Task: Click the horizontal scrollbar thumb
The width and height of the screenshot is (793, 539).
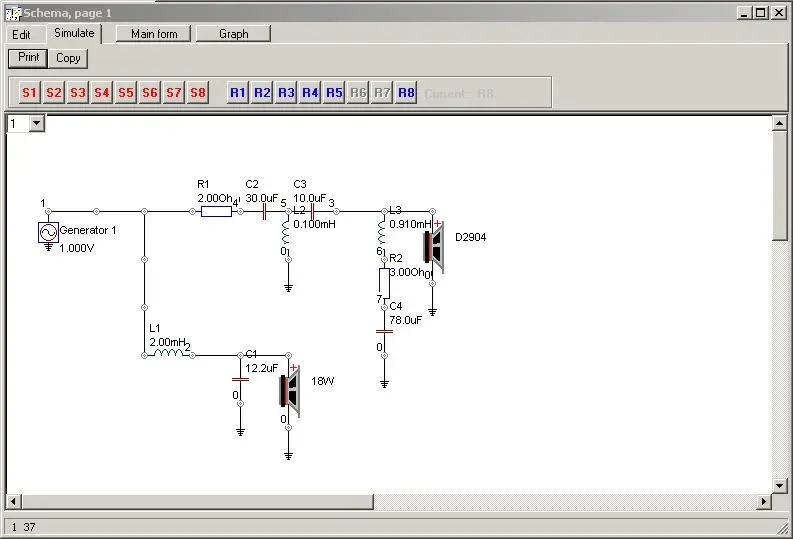Action: tap(197, 502)
